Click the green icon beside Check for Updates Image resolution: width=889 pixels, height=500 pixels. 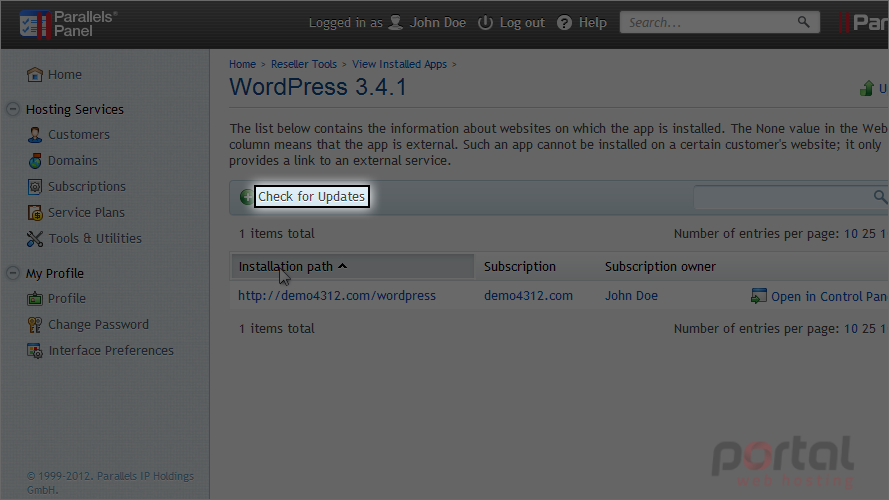click(247, 197)
